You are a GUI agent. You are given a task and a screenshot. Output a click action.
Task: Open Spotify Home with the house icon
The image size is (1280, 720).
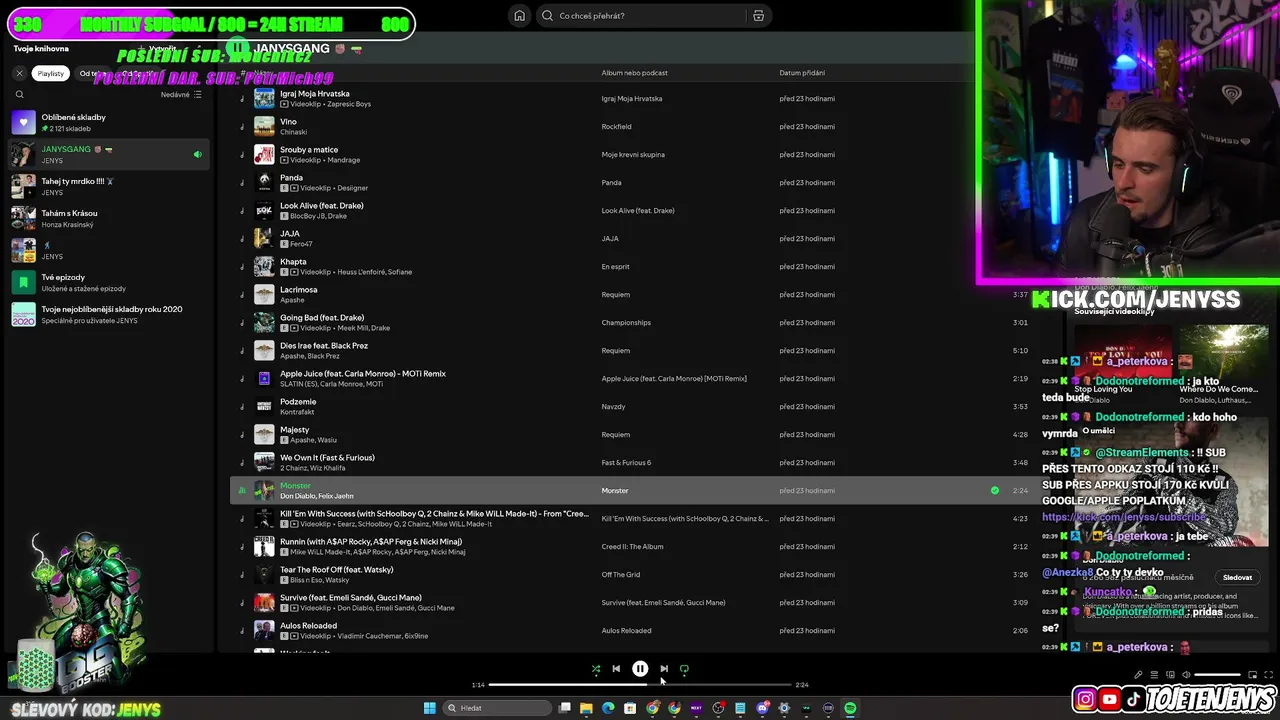pyautogui.click(x=519, y=15)
